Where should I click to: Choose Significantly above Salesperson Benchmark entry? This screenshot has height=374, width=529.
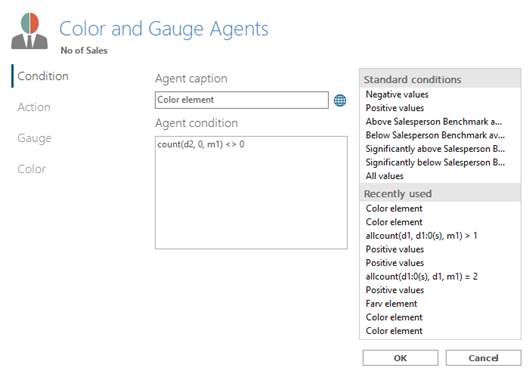(435, 149)
